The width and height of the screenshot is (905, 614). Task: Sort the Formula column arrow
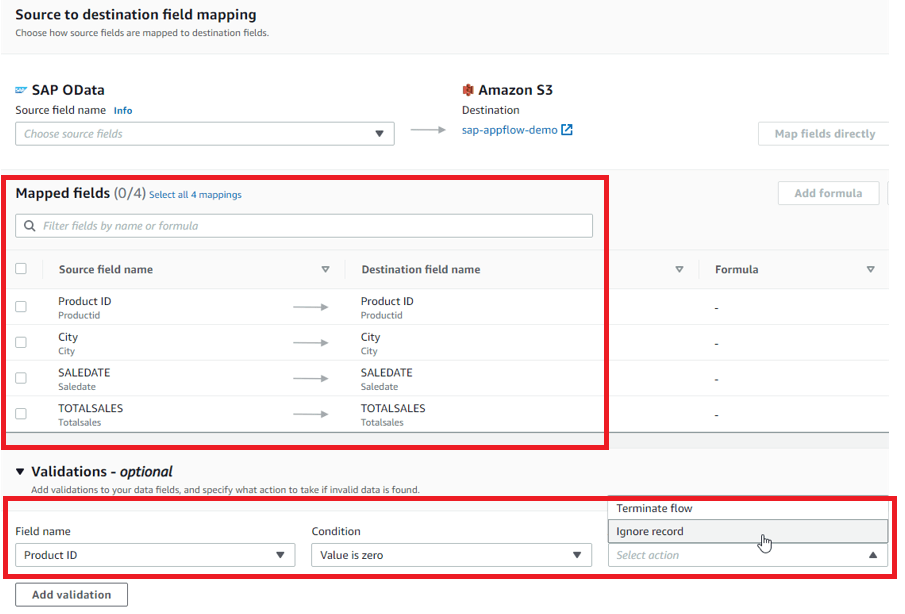(870, 269)
